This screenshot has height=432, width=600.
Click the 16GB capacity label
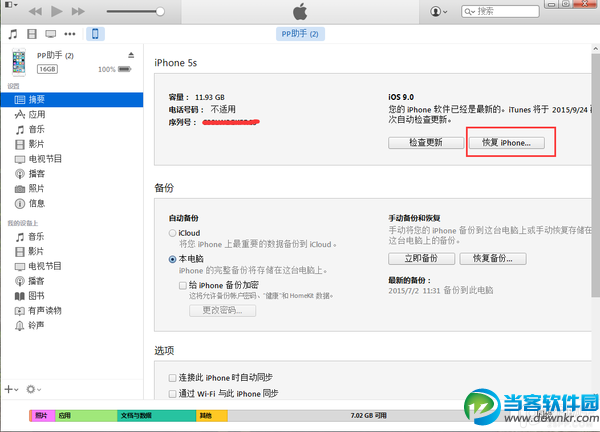coord(47,69)
